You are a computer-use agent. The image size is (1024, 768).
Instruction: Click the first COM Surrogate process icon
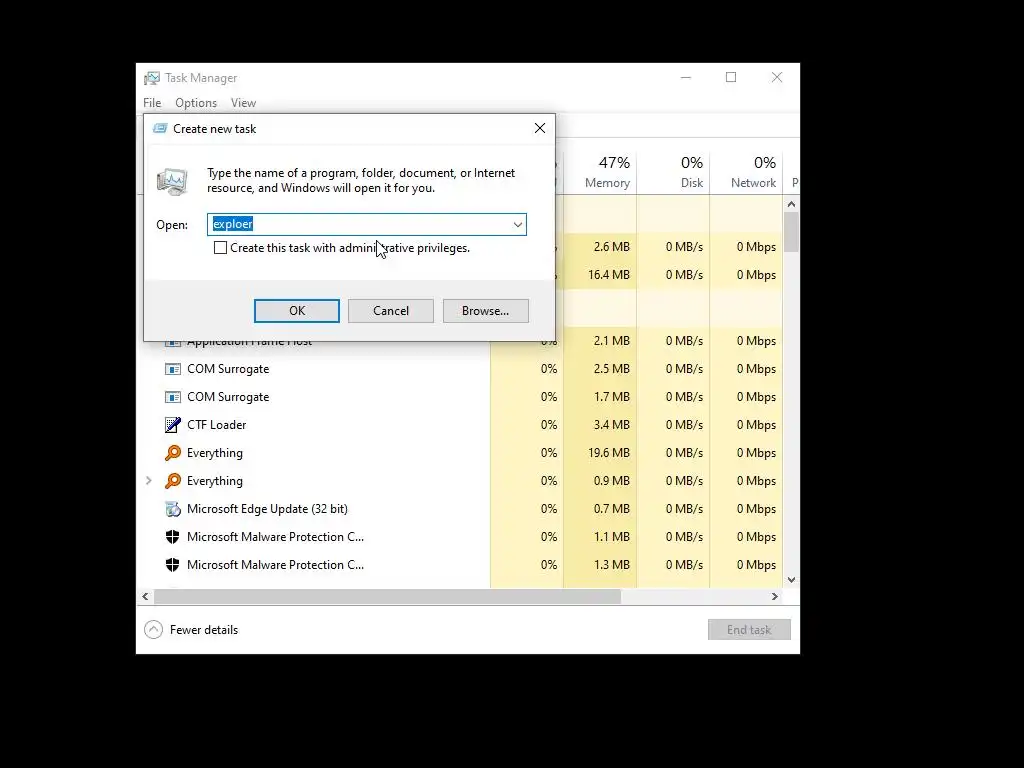coord(172,369)
